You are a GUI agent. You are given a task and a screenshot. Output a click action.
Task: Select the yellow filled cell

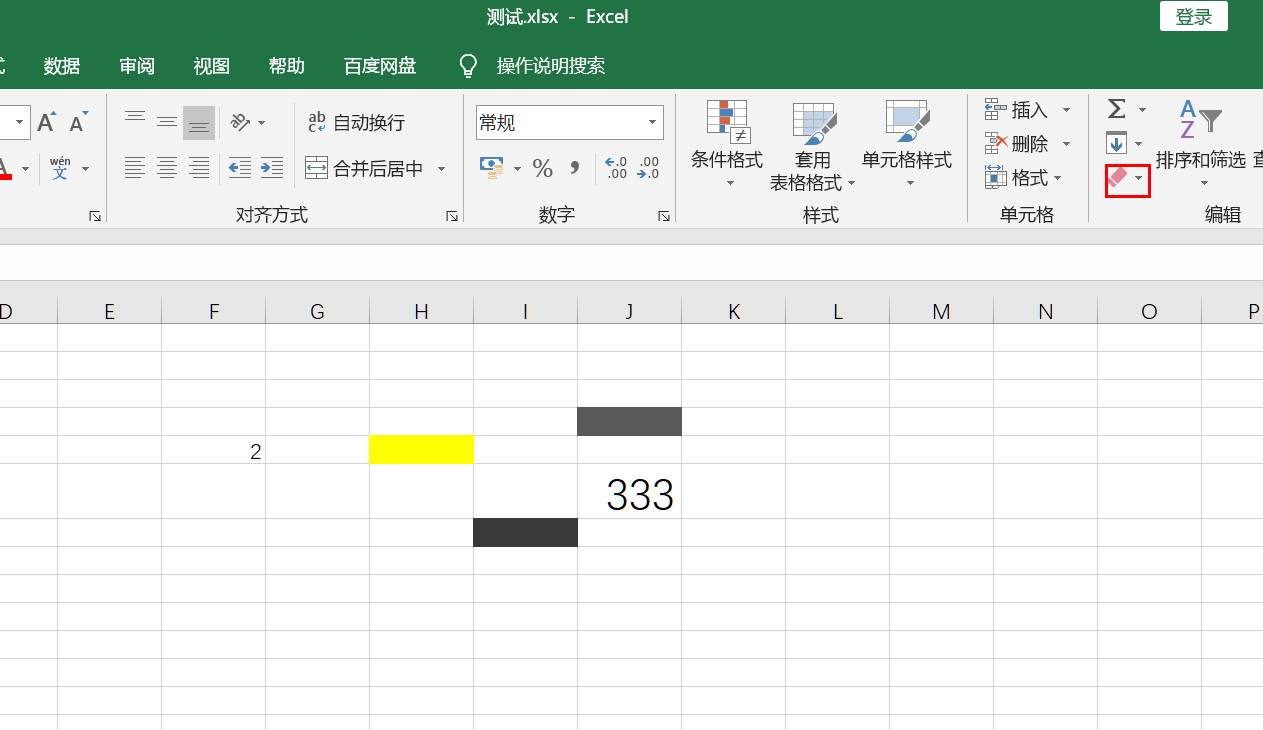tap(422, 450)
